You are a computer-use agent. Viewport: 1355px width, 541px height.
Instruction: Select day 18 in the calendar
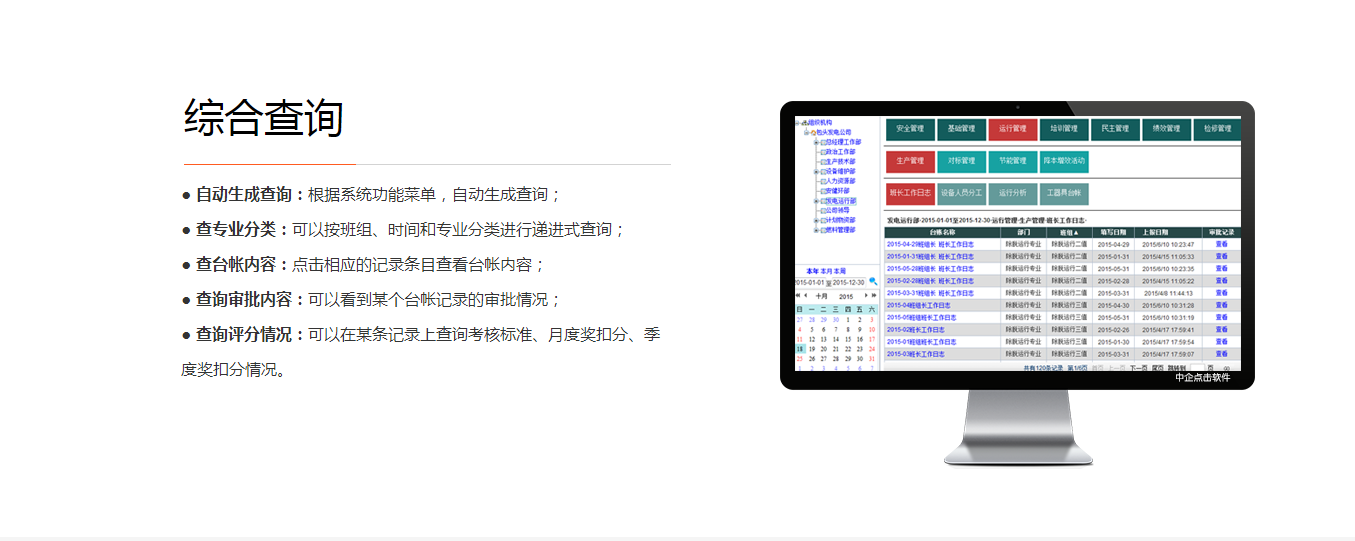[800, 348]
